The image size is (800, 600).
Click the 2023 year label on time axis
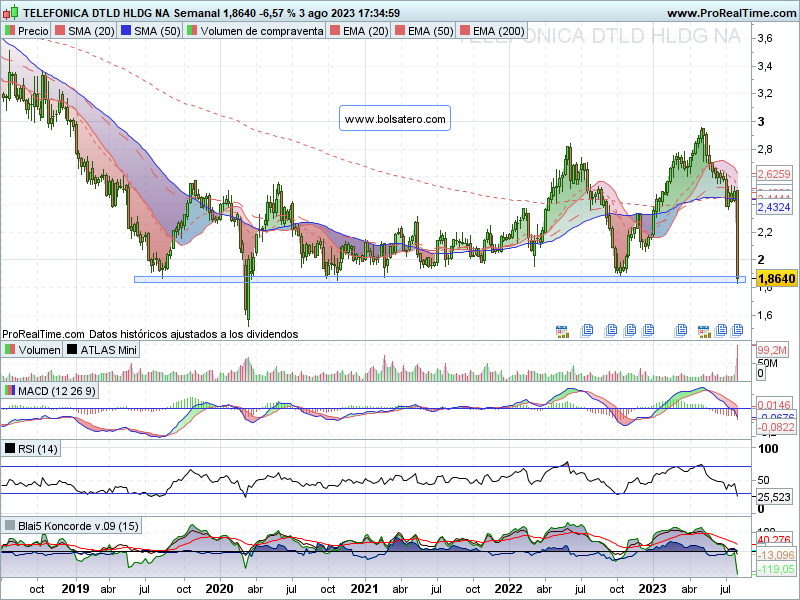pos(653,589)
